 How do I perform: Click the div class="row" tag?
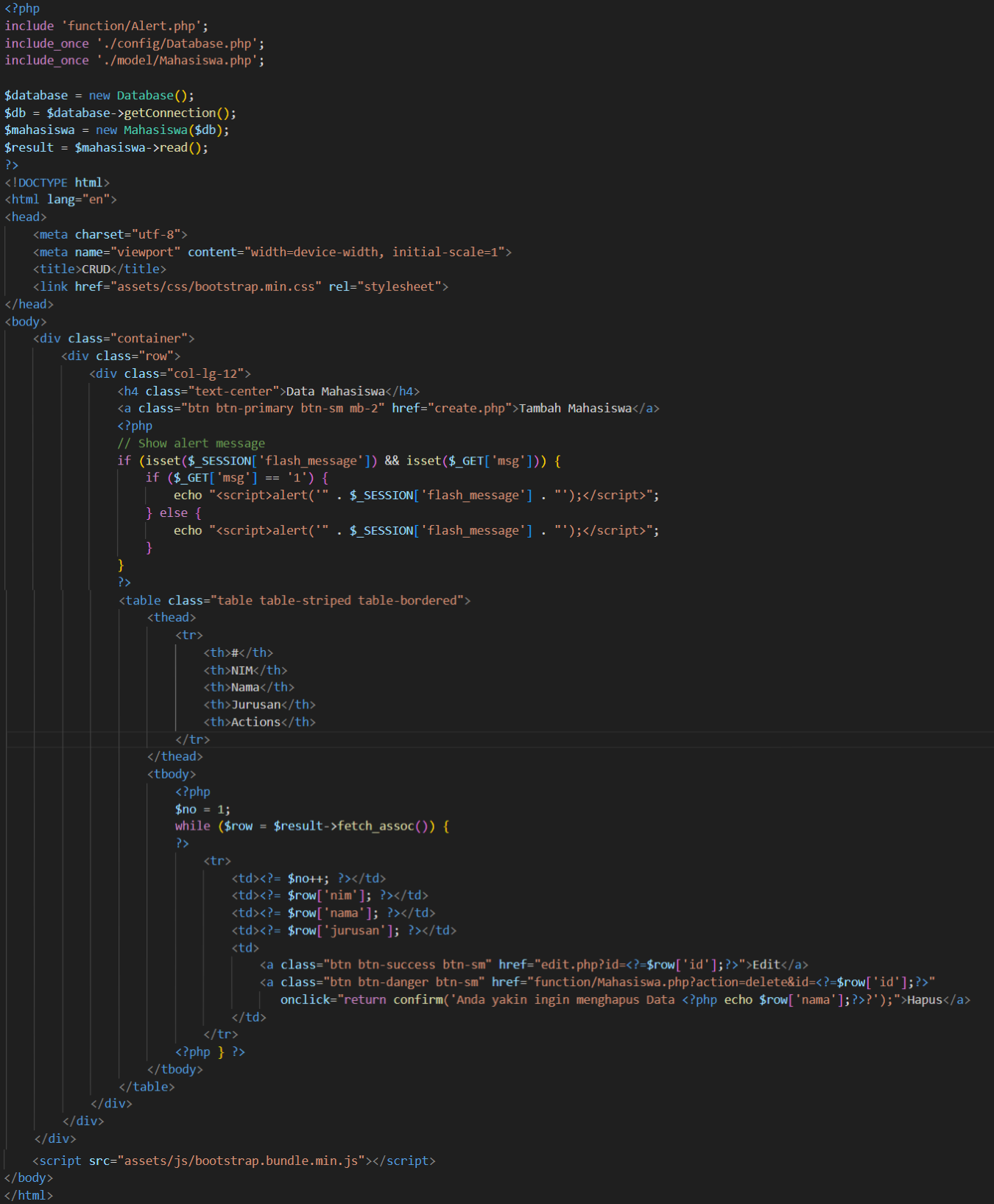coord(121,356)
